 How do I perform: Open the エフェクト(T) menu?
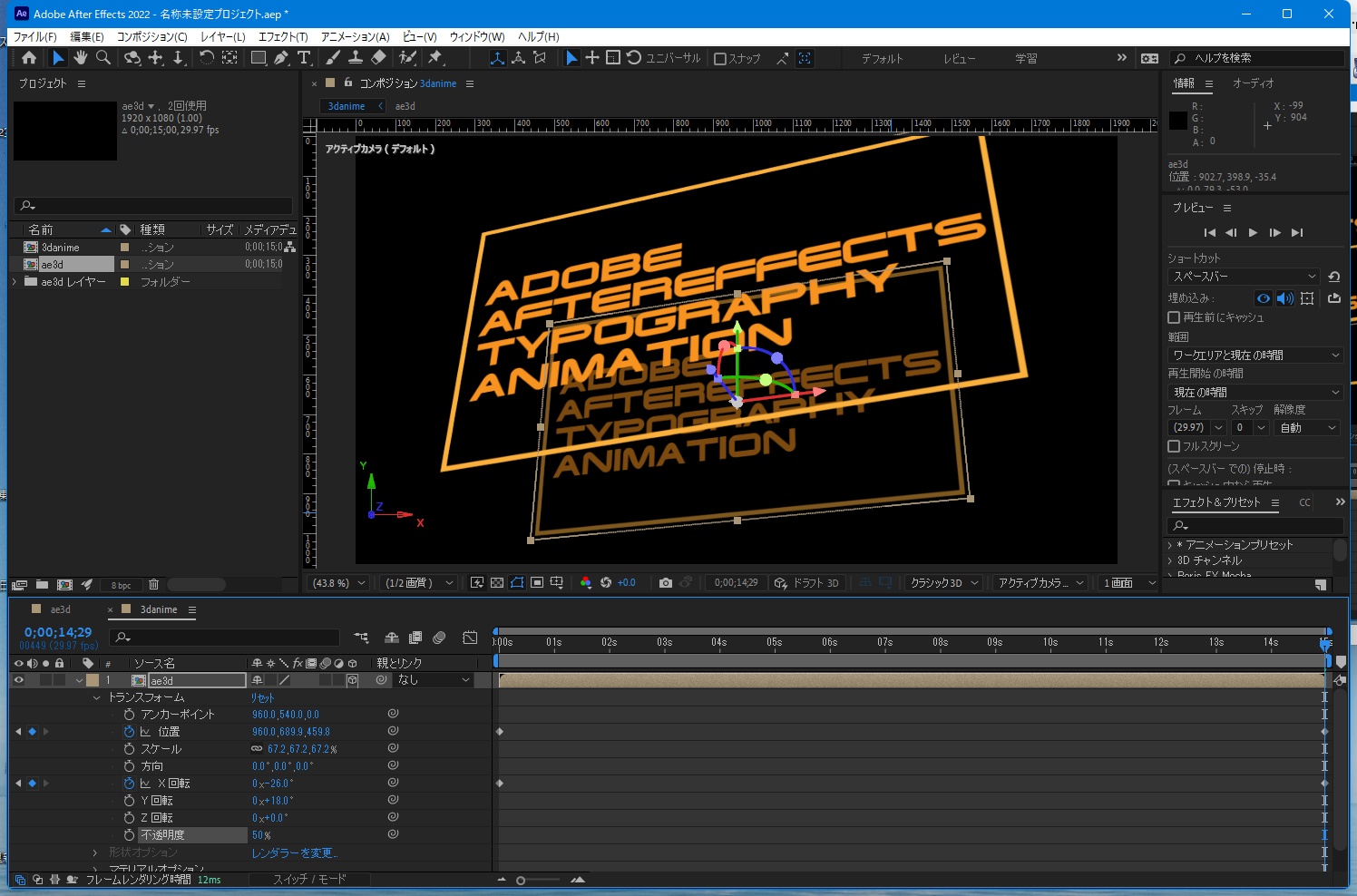click(283, 36)
